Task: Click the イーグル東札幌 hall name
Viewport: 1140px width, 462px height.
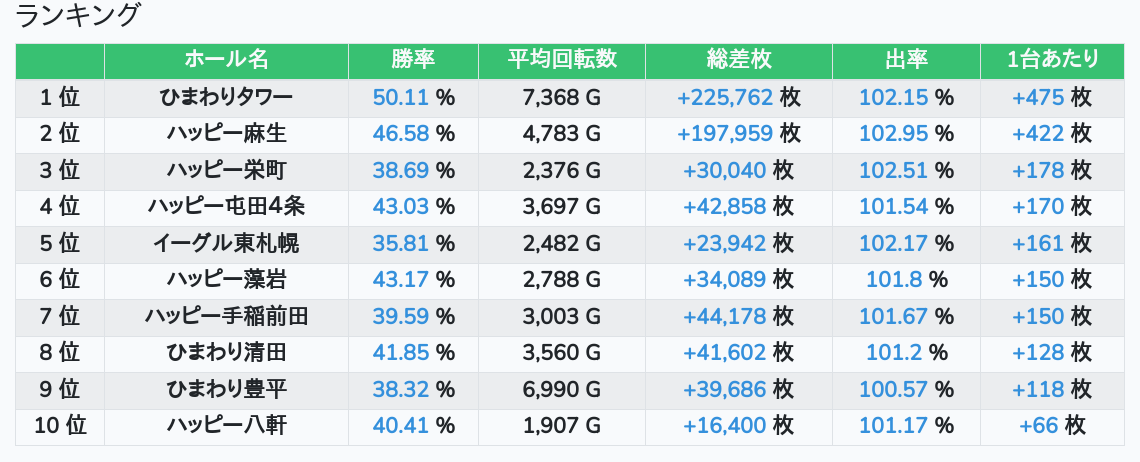Action: tap(226, 243)
